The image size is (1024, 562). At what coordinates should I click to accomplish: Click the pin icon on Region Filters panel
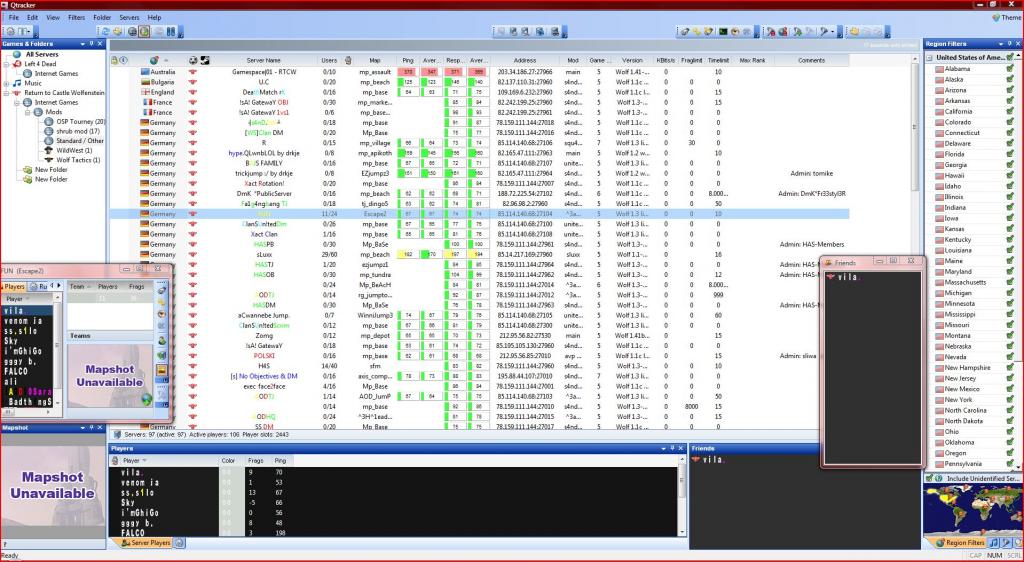pos(1008,44)
